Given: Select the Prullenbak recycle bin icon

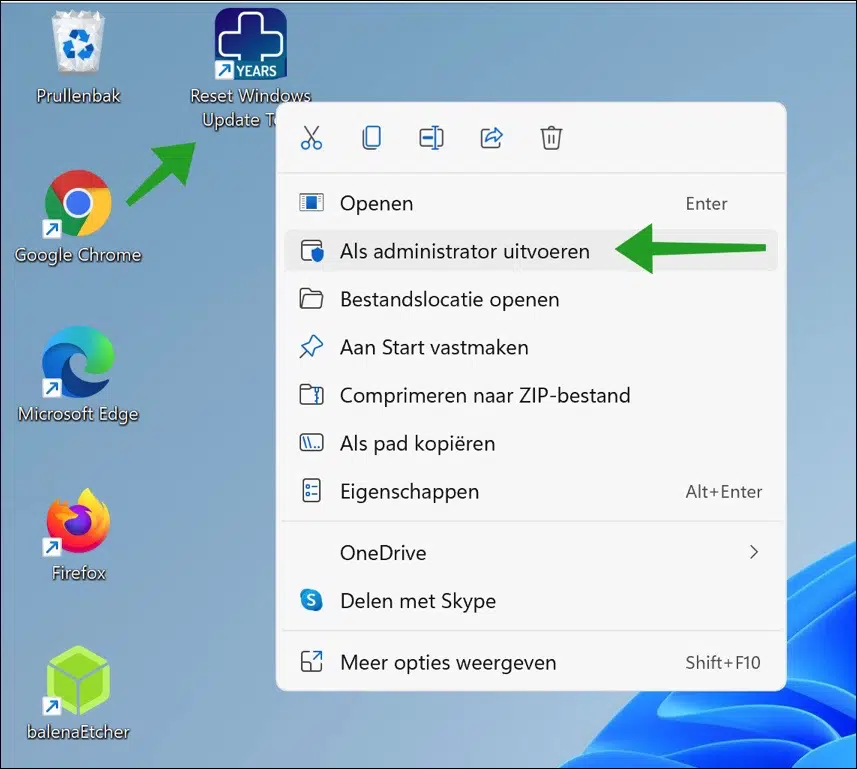Looking at the screenshot, I should (78, 57).
